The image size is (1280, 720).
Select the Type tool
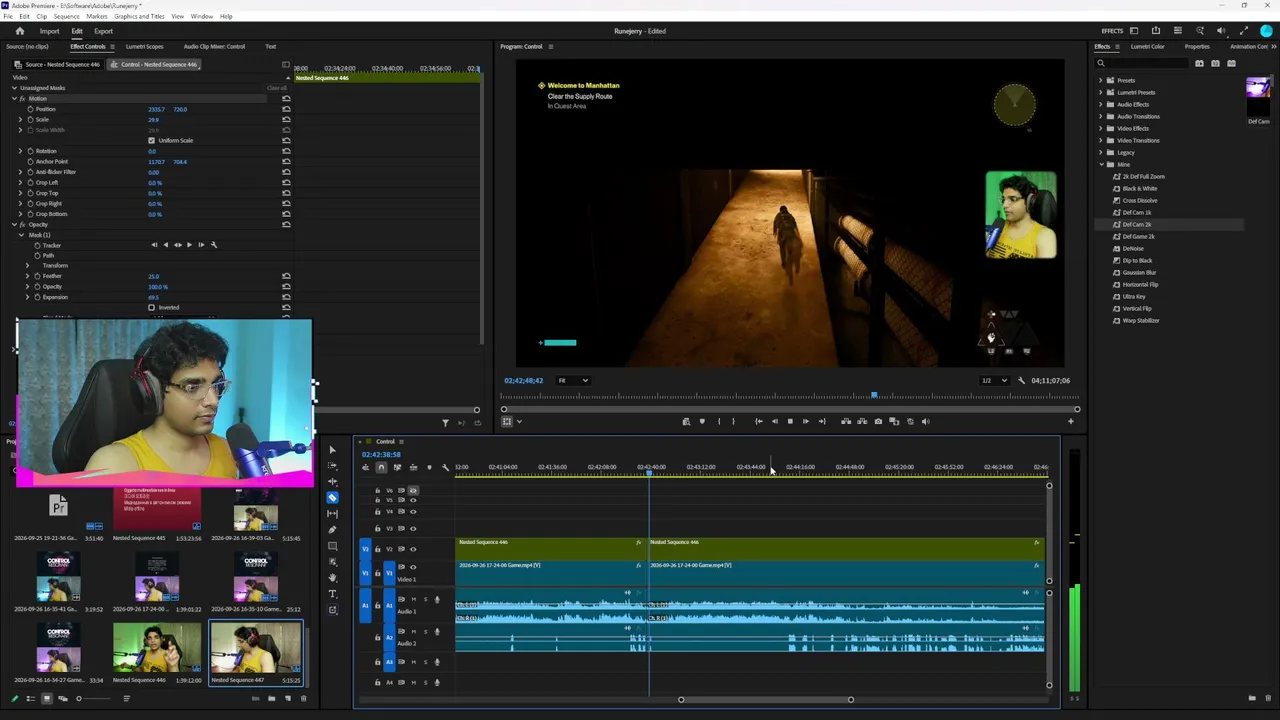click(333, 593)
